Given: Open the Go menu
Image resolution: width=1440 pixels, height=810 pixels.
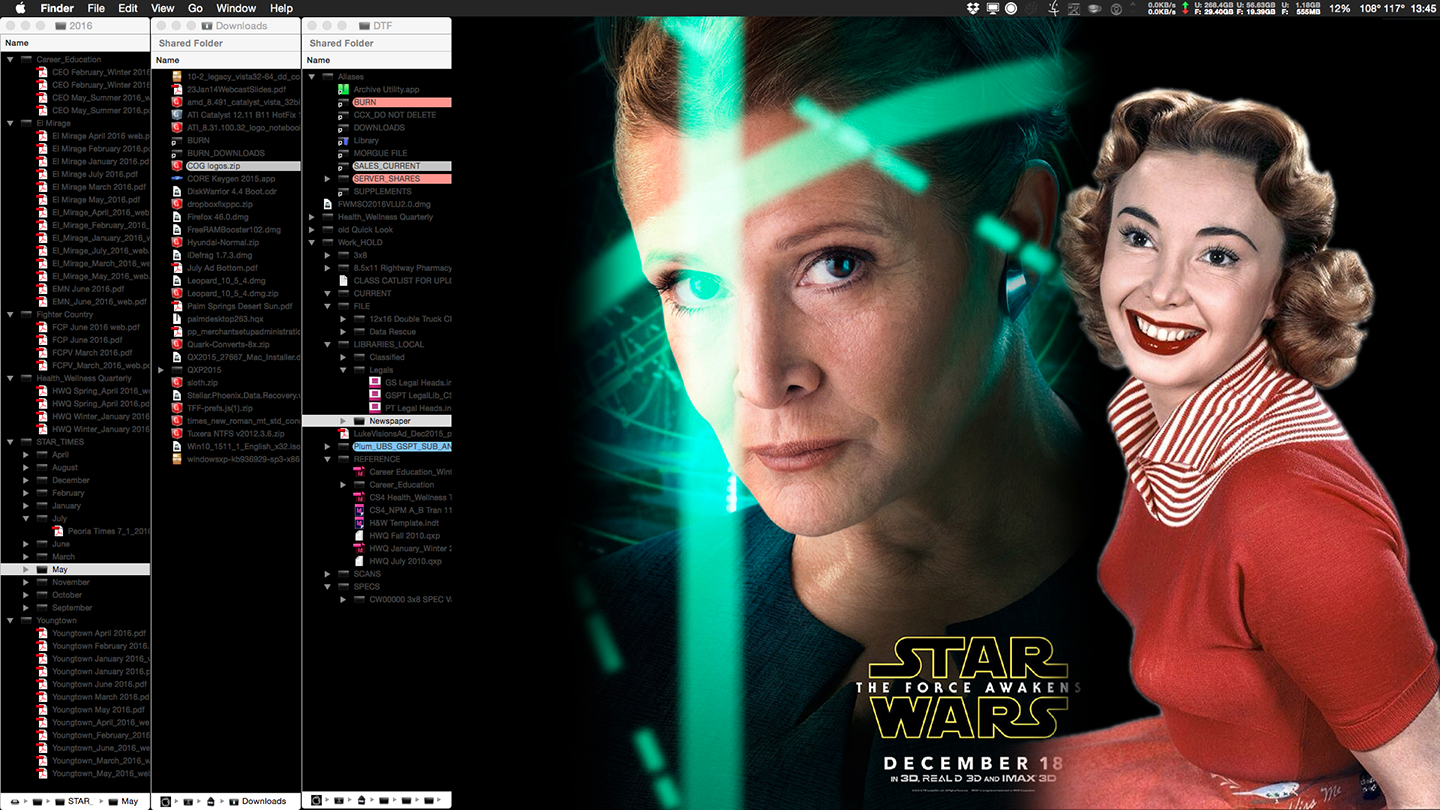Looking at the screenshot, I should 195,8.
